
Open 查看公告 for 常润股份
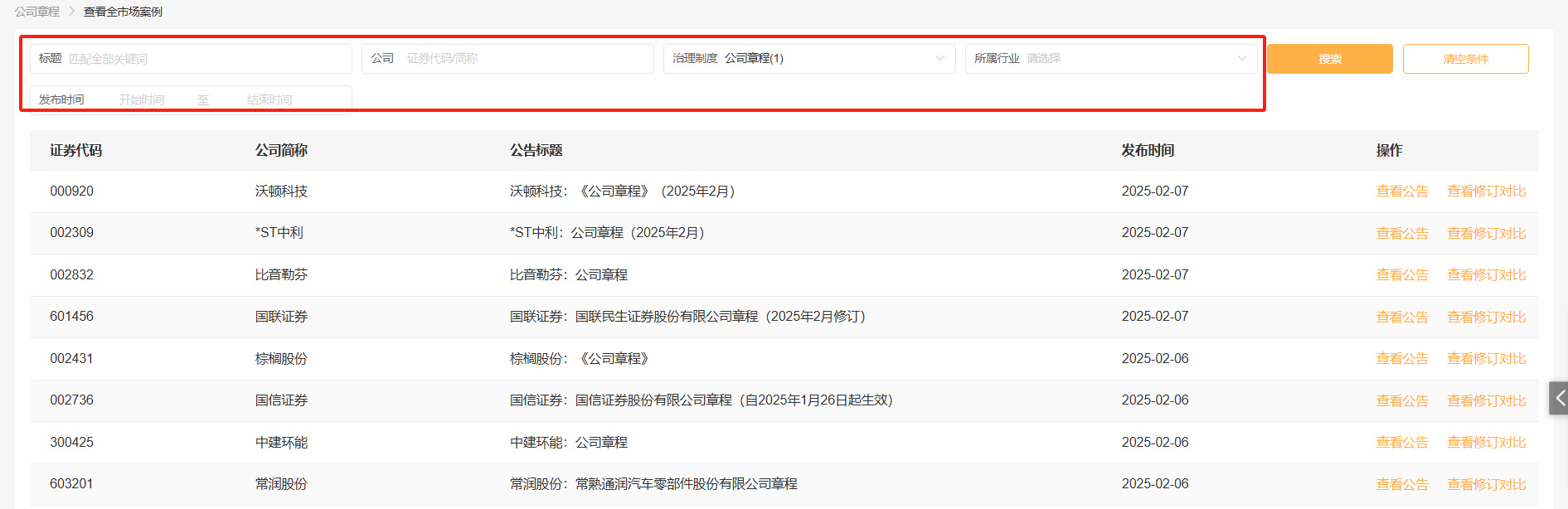pyautogui.click(x=1402, y=485)
